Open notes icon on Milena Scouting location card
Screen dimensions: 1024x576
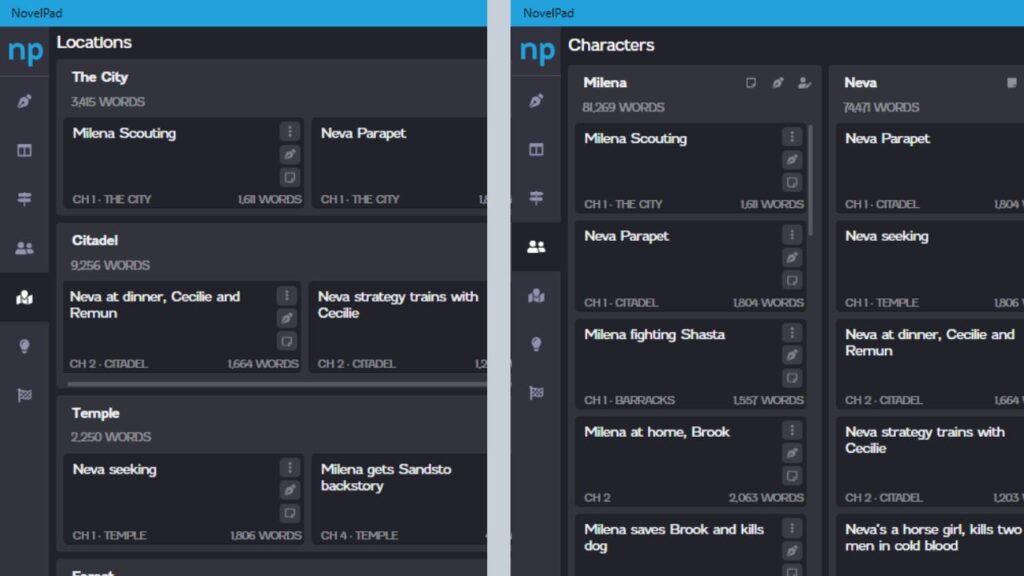click(x=289, y=177)
